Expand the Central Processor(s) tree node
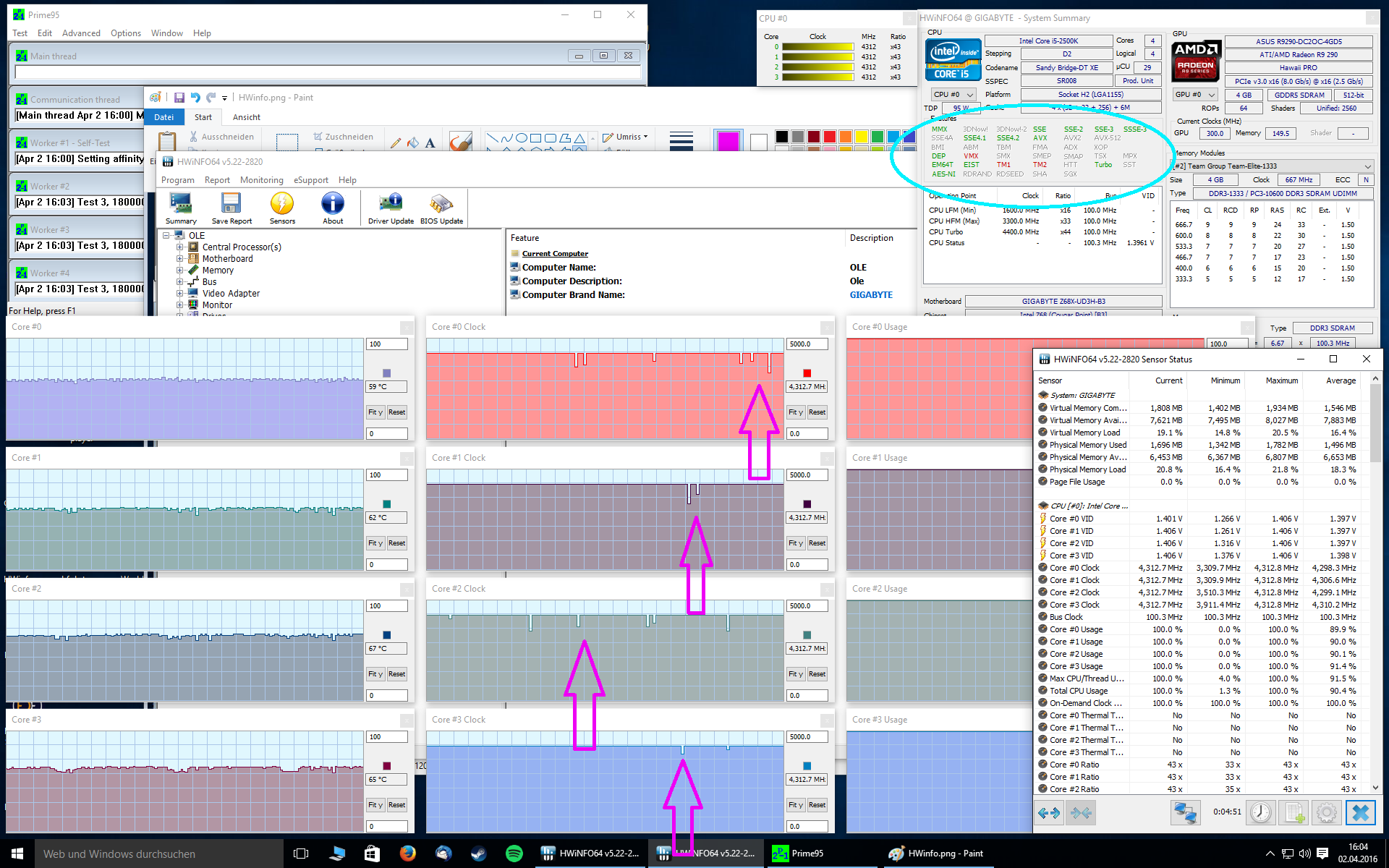 180,247
